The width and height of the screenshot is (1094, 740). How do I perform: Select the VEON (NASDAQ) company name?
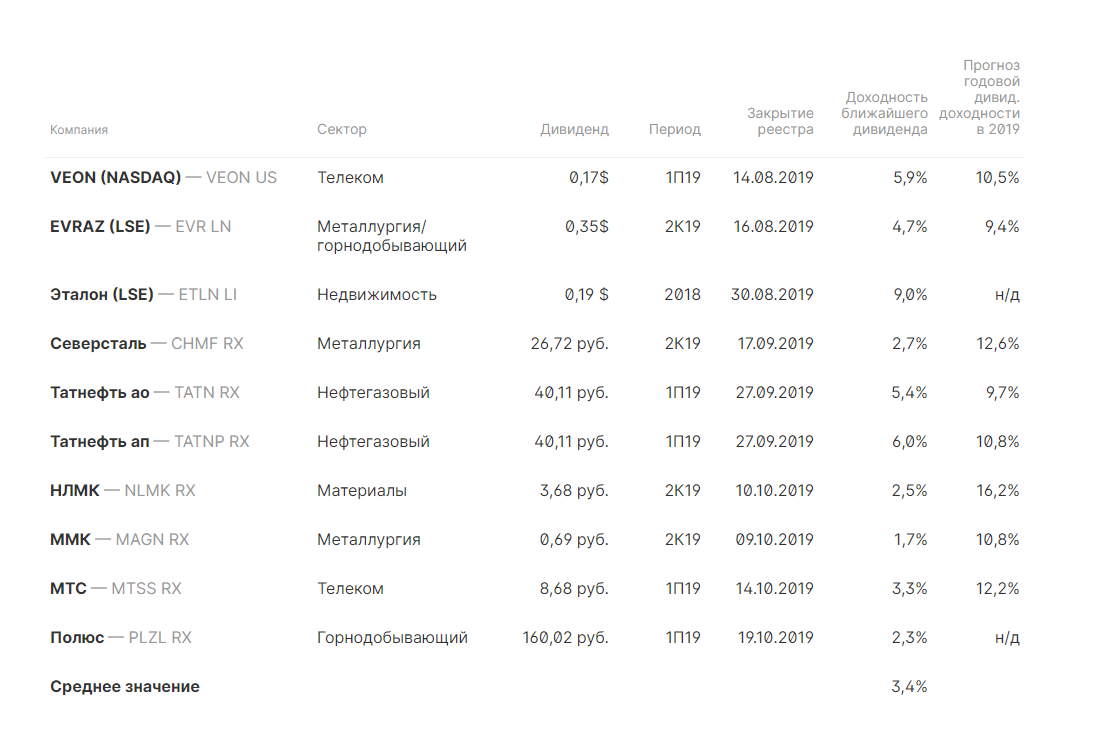click(x=115, y=177)
